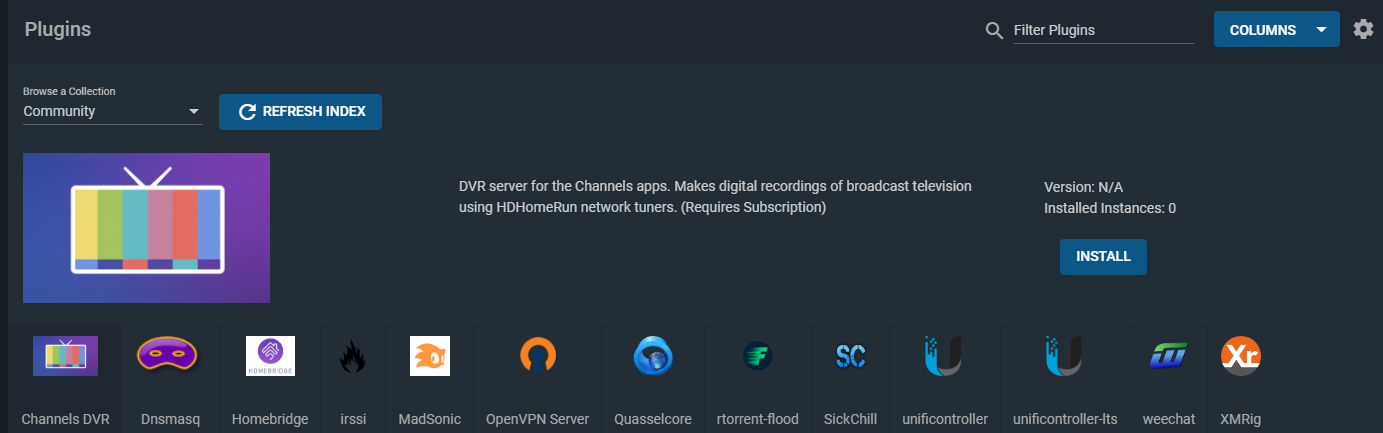Choose the Quasselcore plugin icon
This screenshot has height=433, width=1383.
point(653,356)
